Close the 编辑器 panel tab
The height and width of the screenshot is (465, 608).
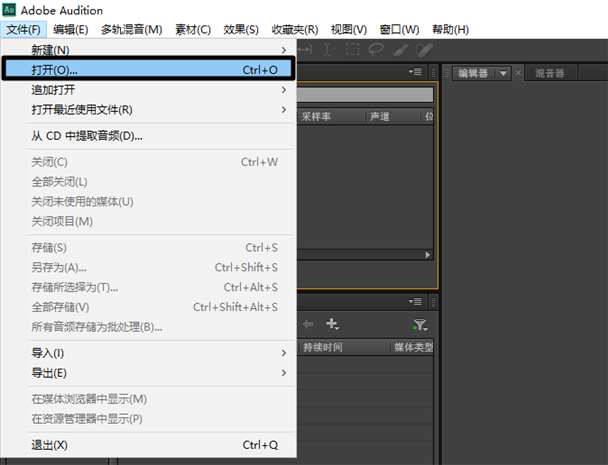[x=518, y=73]
